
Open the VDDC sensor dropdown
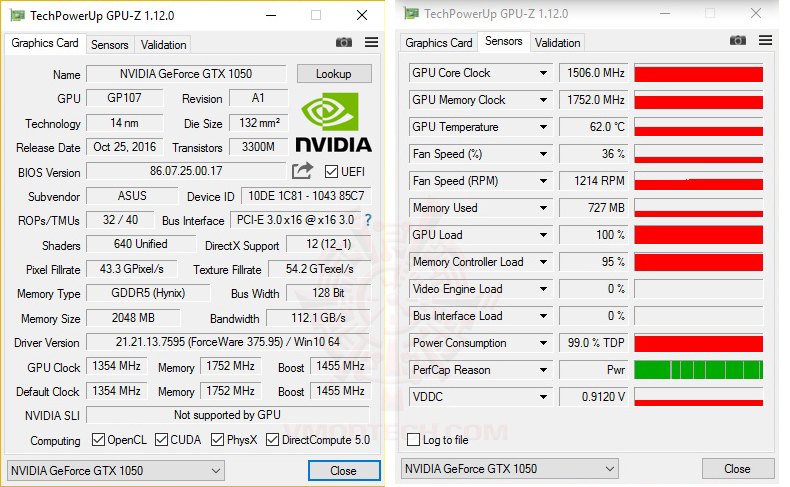tap(543, 397)
